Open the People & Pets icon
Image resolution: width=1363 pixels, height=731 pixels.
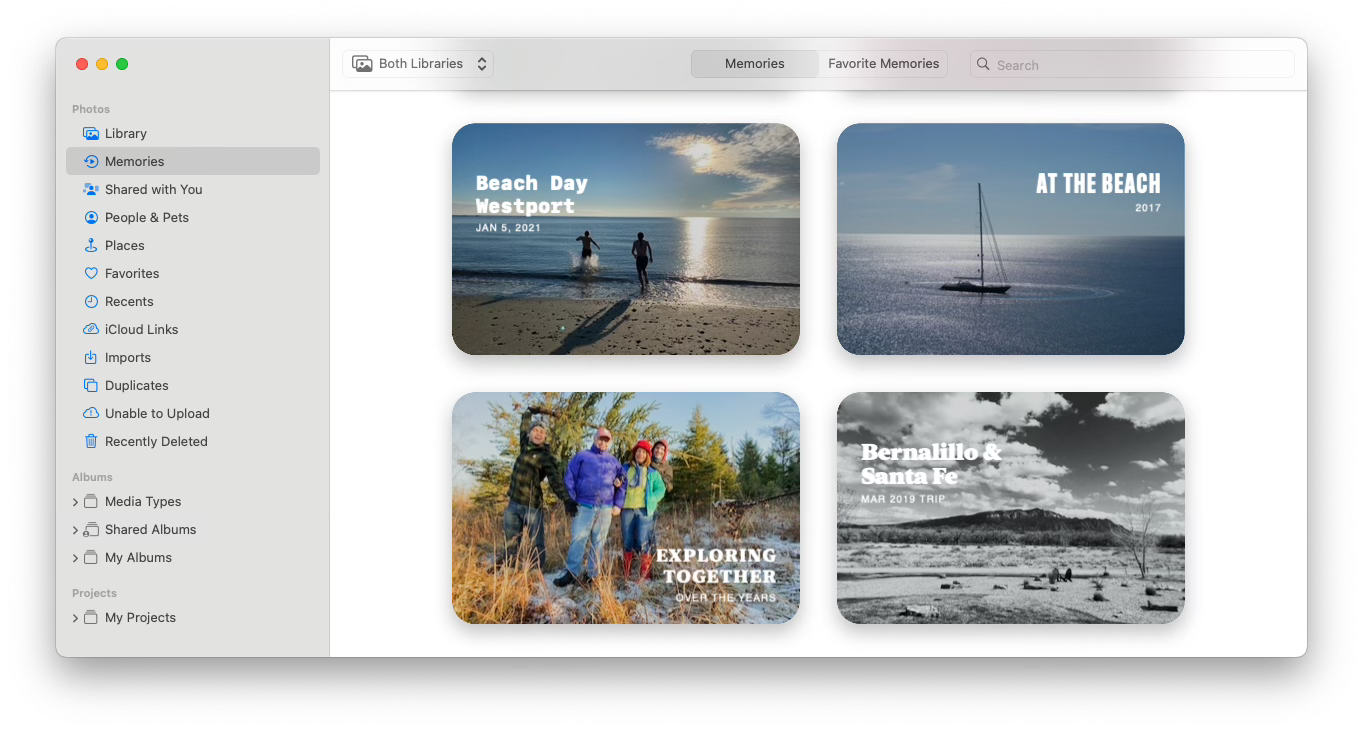tap(91, 217)
